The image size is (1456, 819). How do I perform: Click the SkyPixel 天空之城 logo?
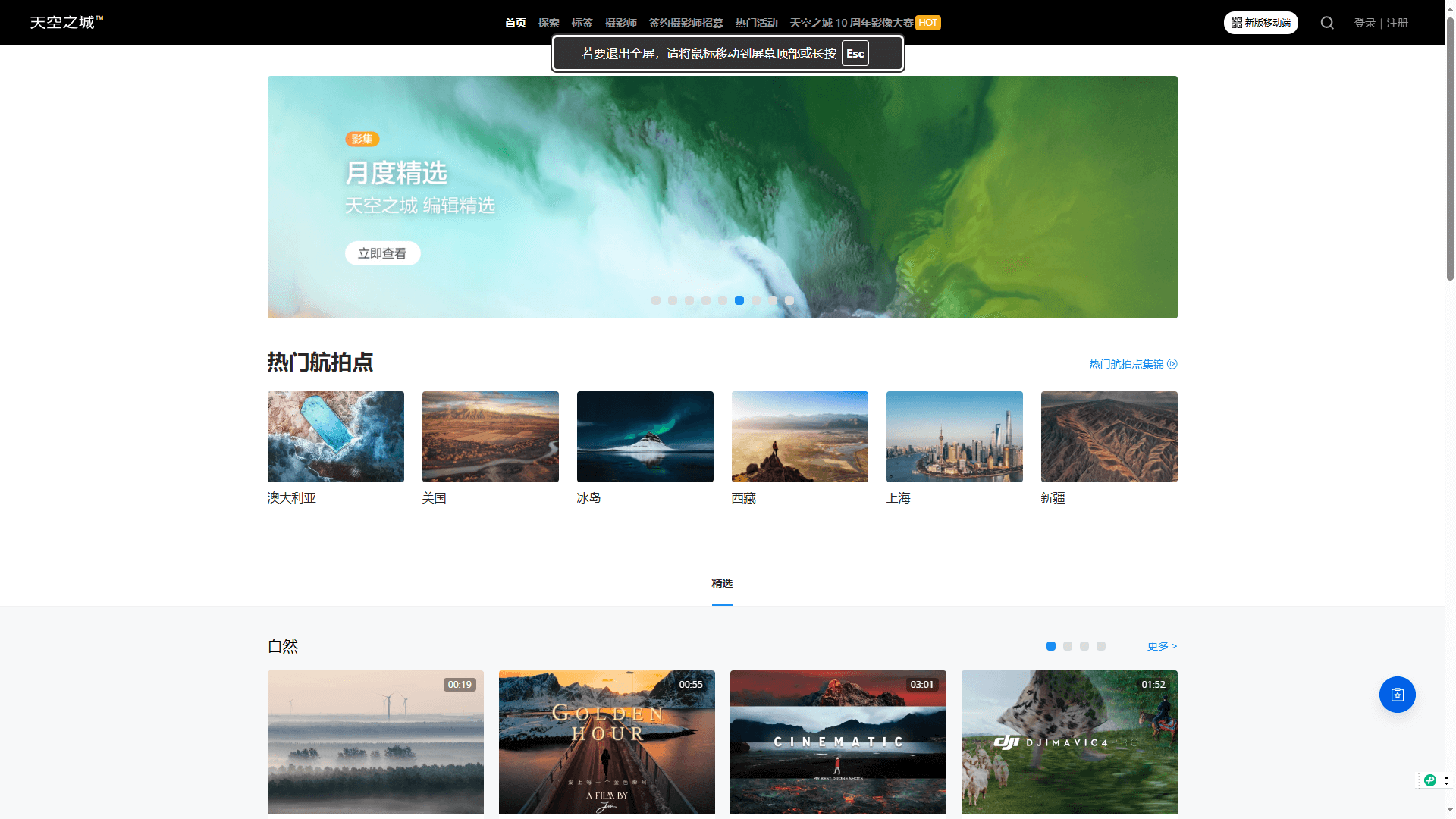coord(66,23)
